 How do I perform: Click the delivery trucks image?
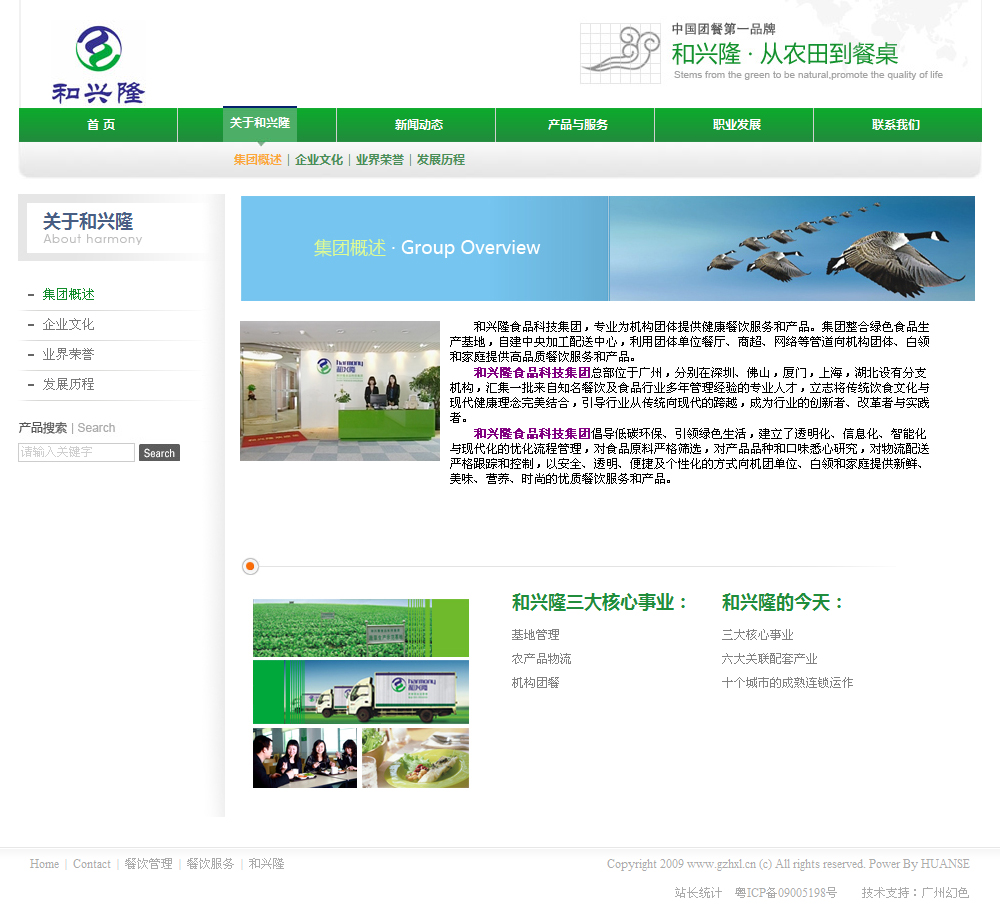[x=361, y=691]
